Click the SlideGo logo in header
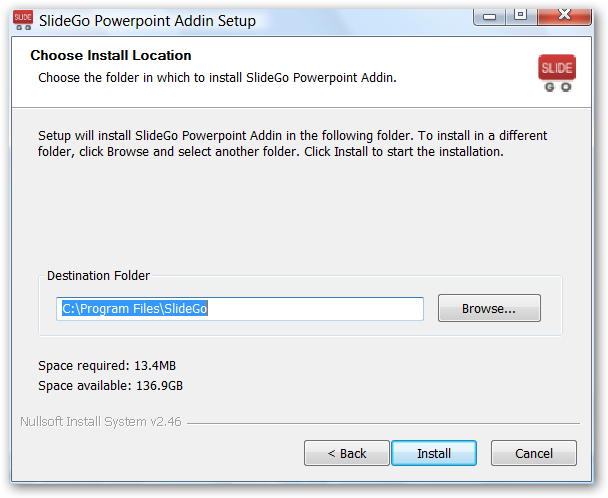This screenshot has height=498, width=608. point(557,73)
